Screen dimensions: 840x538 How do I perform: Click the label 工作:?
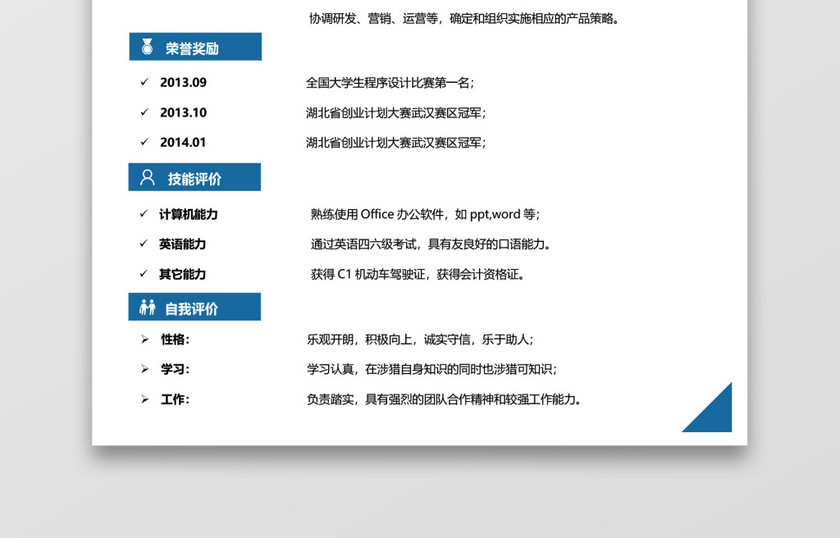175,400
